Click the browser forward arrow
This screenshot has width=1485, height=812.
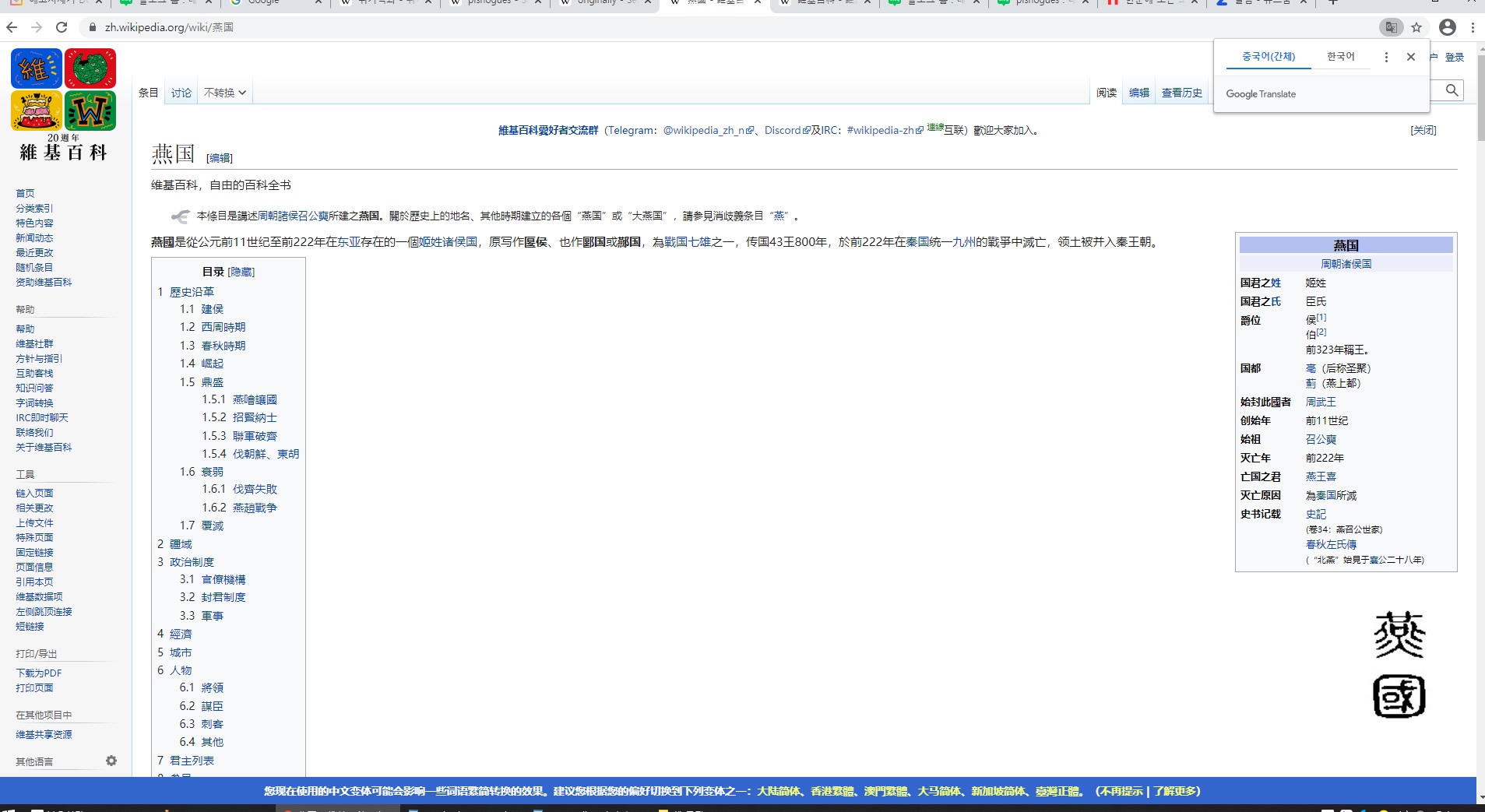pos(37,27)
